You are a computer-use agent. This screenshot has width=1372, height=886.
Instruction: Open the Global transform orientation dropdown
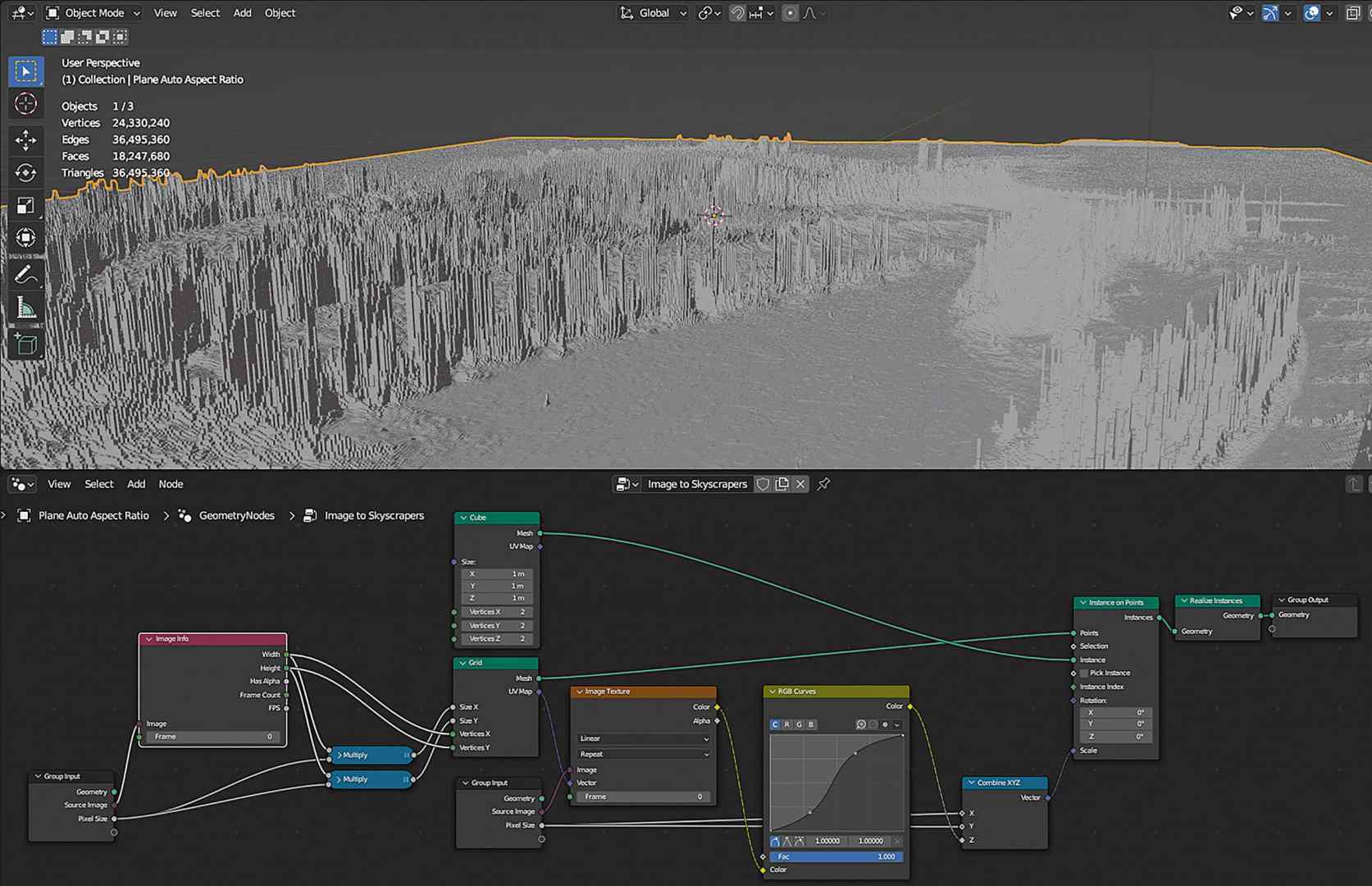[x=652, y=12]
